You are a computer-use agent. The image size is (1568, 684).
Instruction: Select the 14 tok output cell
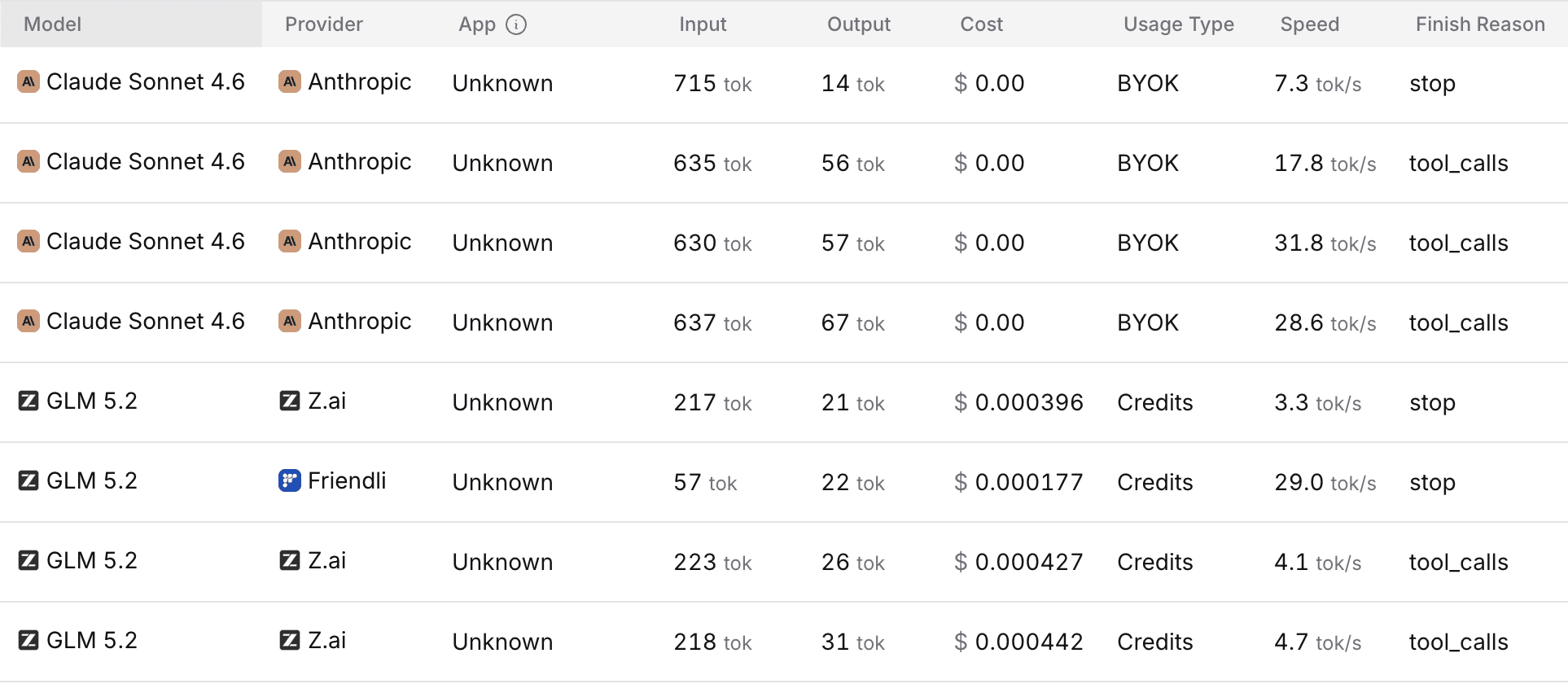coord(853,83)
